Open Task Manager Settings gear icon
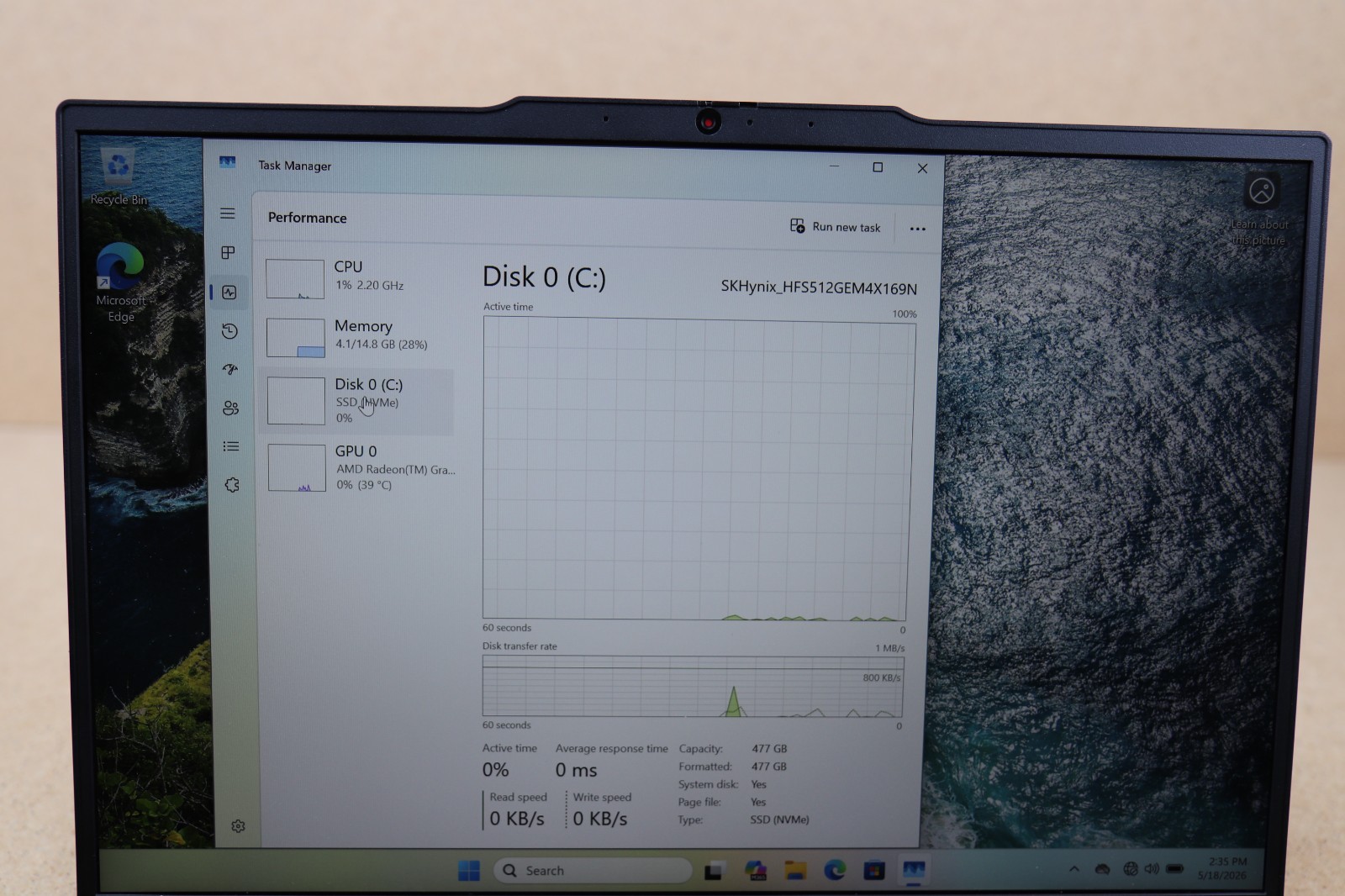 click(238, 826)
